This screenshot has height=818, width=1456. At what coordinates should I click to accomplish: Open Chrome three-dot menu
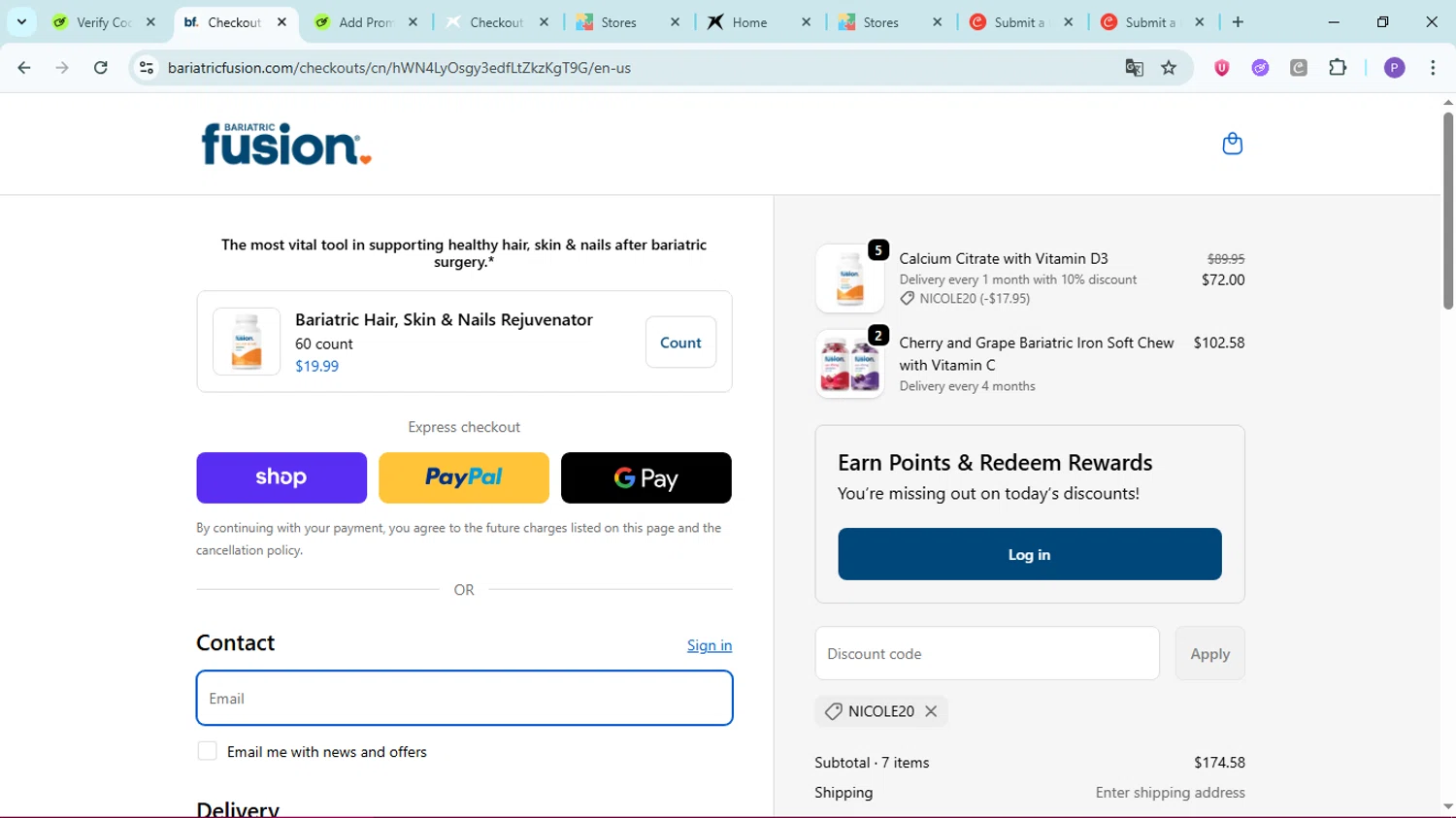tap(1433, 68)
